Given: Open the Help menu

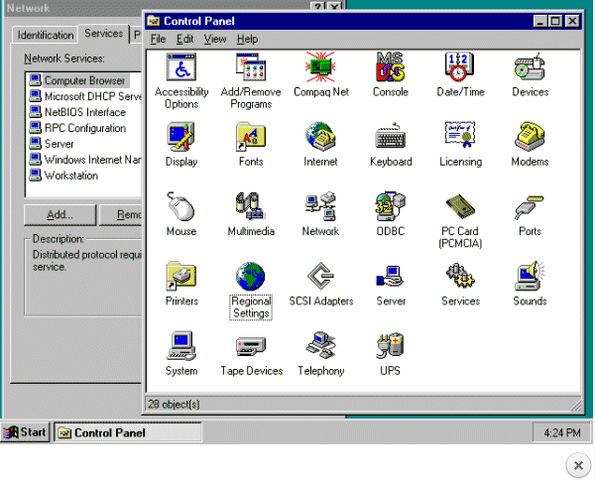Looking at the screenshot, I should click(x=247, y=39).
